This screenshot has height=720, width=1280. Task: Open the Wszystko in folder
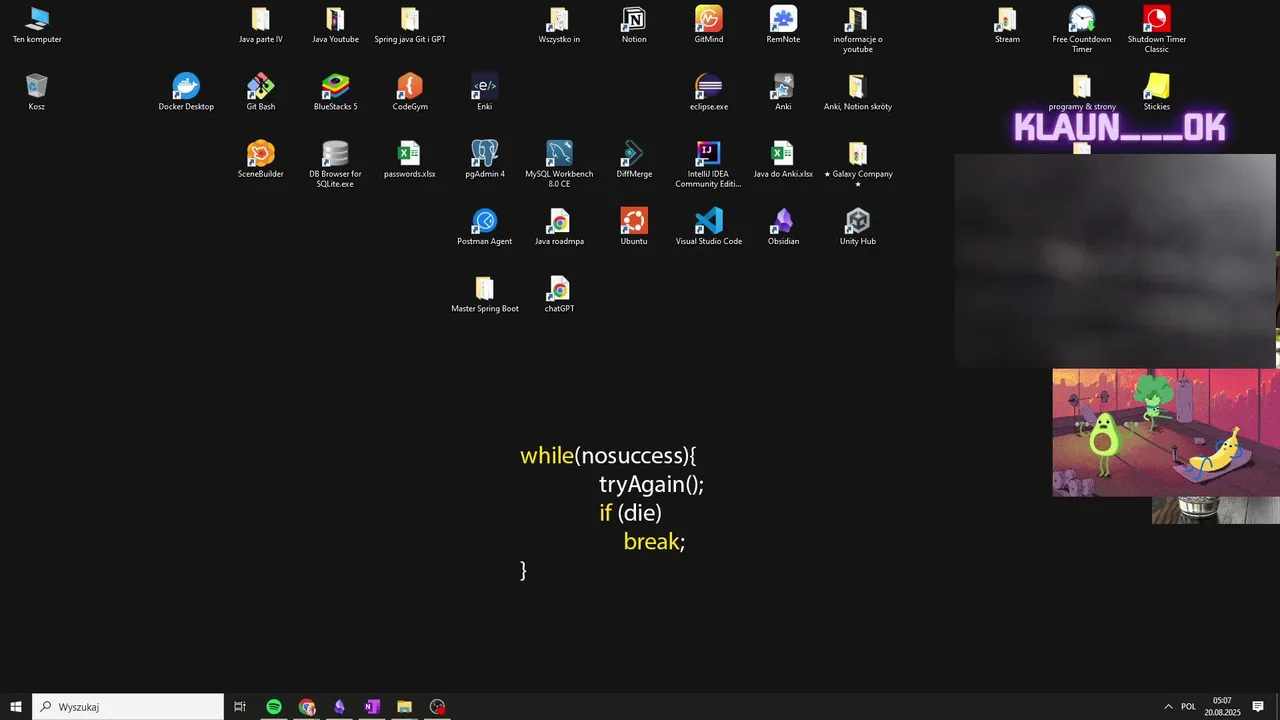tap(559, 26)
